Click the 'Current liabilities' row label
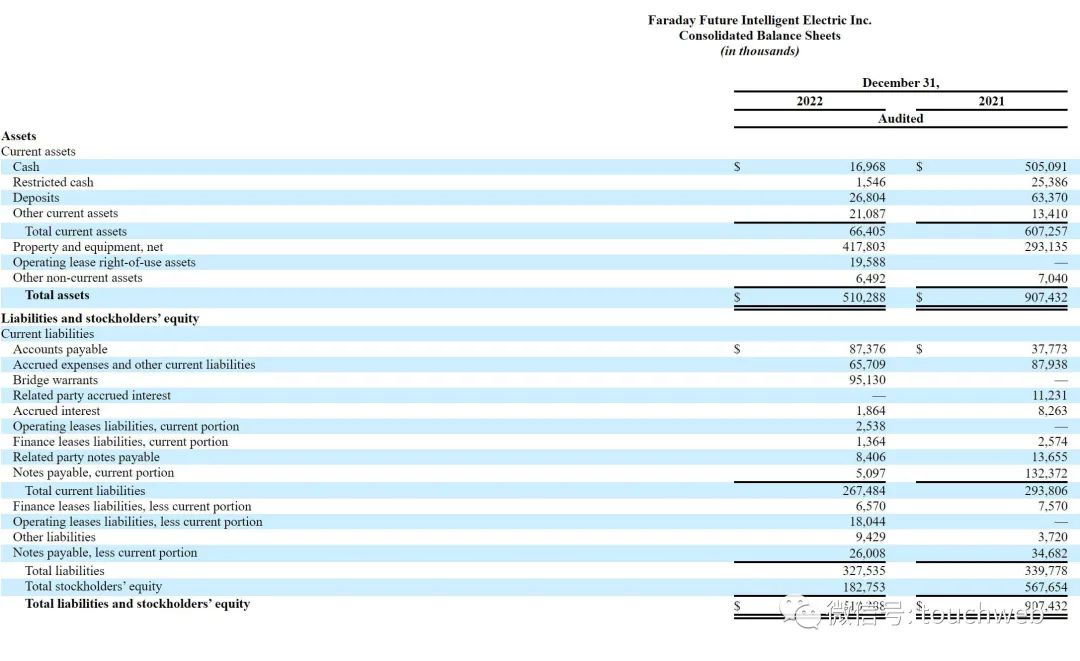Image resolution: width=1080 pixels, height=661 pixels. coord(48,334)
